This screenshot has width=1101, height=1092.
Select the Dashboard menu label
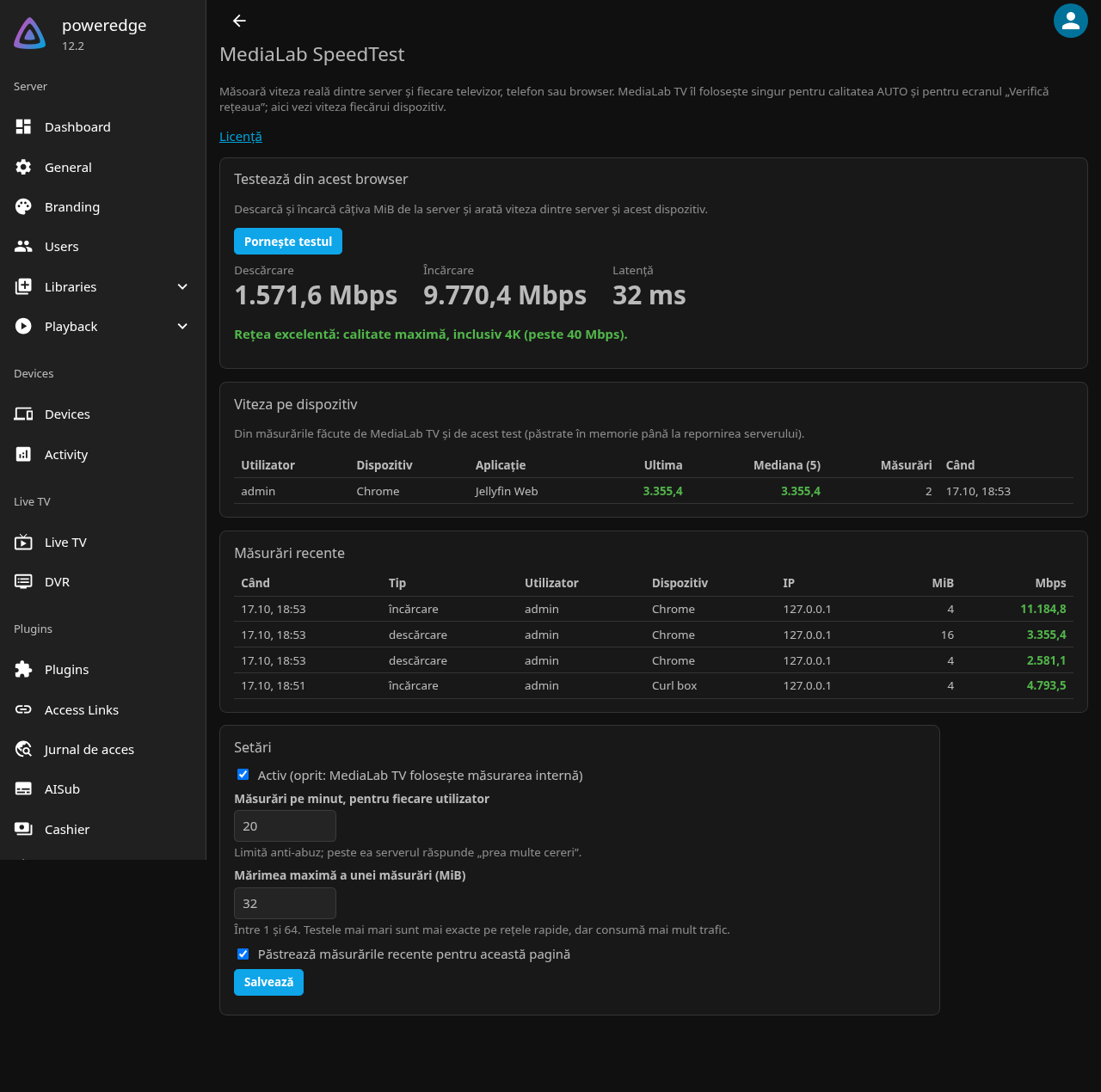click(x=77, y=127)
